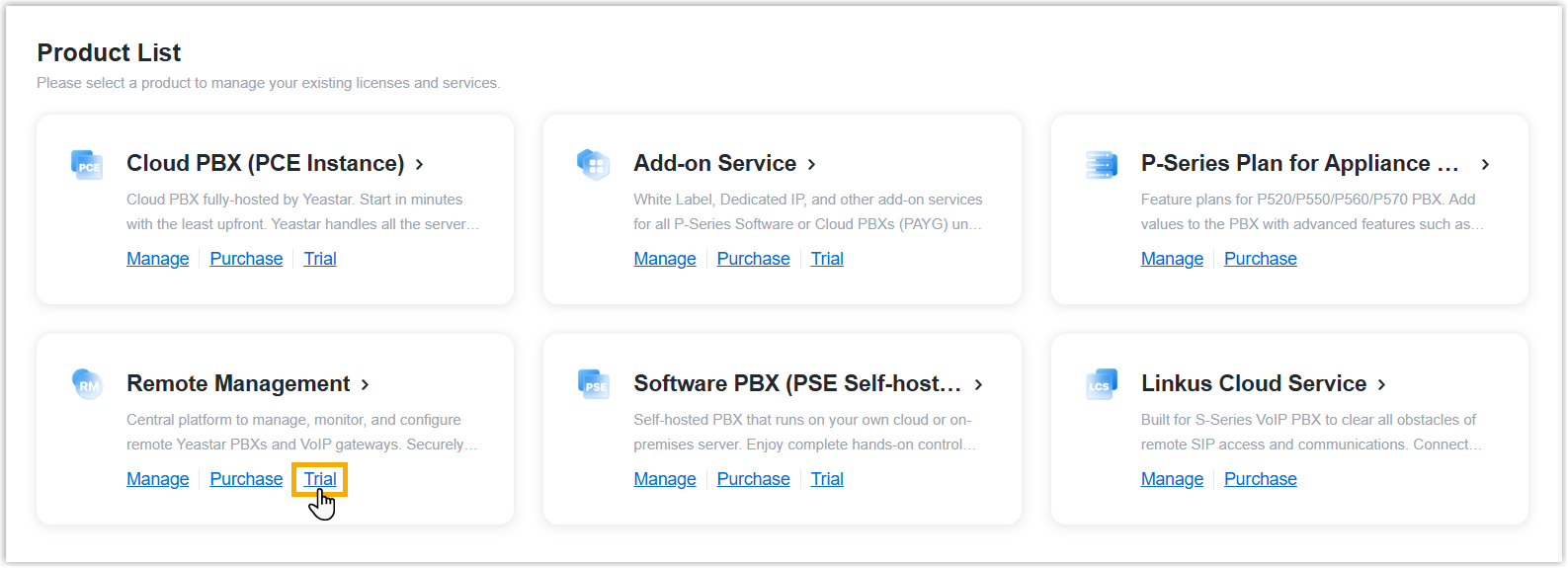1568x568 pixels.
Task: Expand Cloud PBX (PCE Instance) chevron
Action: [x=420, y=165]
